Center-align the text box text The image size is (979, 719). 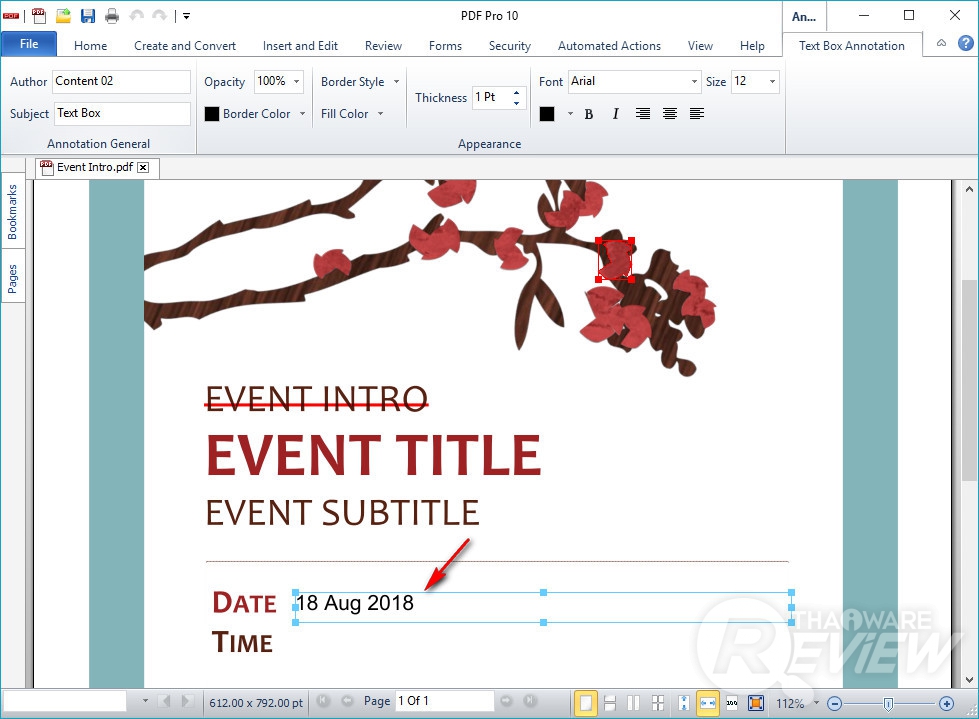tap(670, 114)
